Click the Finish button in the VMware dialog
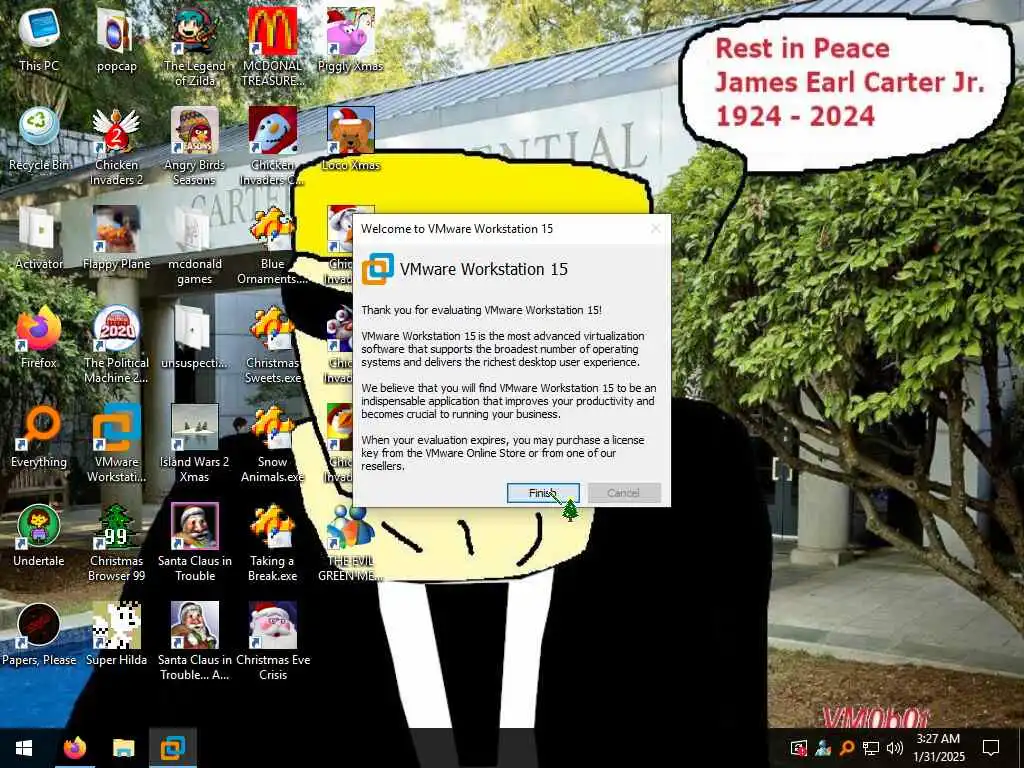The height and width of the screenshot is (768, 1024). 543,493
